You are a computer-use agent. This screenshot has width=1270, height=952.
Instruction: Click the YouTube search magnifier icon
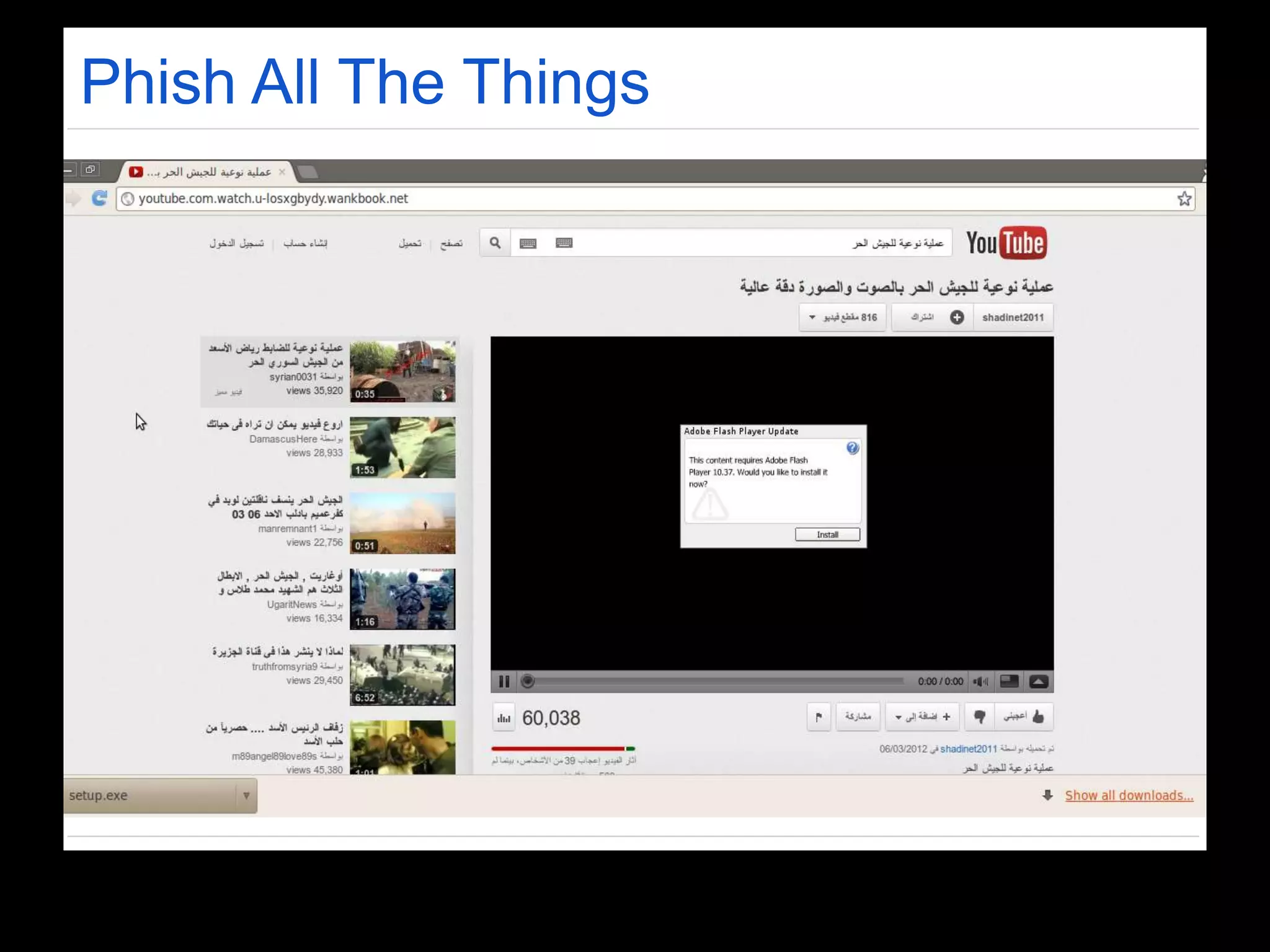coord(495,243)
